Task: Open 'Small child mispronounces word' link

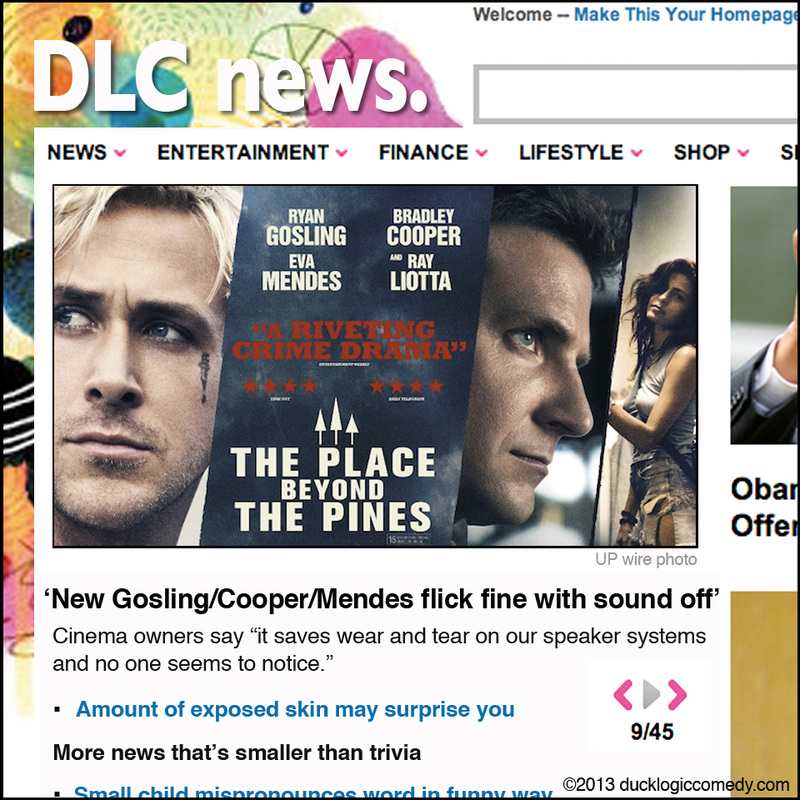Action: tap(313, 792)
